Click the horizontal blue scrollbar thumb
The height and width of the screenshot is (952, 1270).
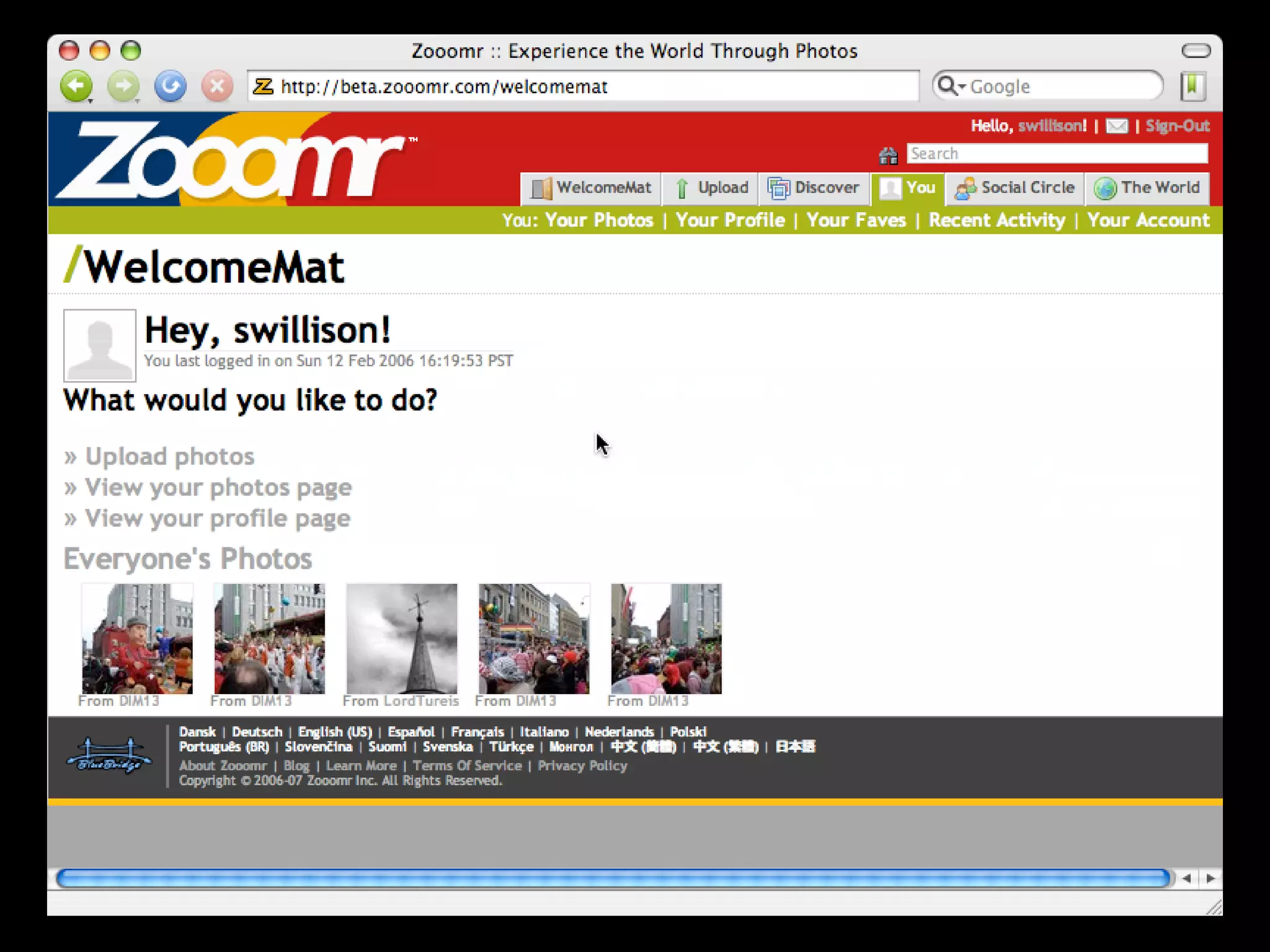[x=613, y=878]
